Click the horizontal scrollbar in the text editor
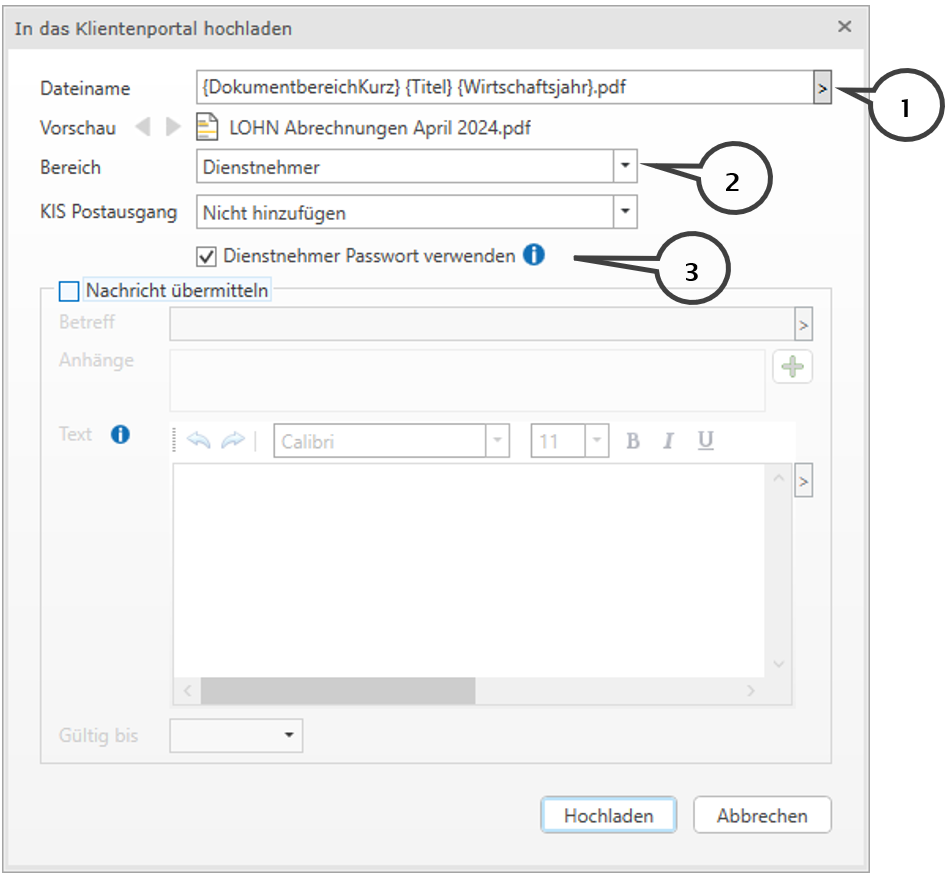Image resolution: width=951 pixels, height=875 pixels. point(338,691)
